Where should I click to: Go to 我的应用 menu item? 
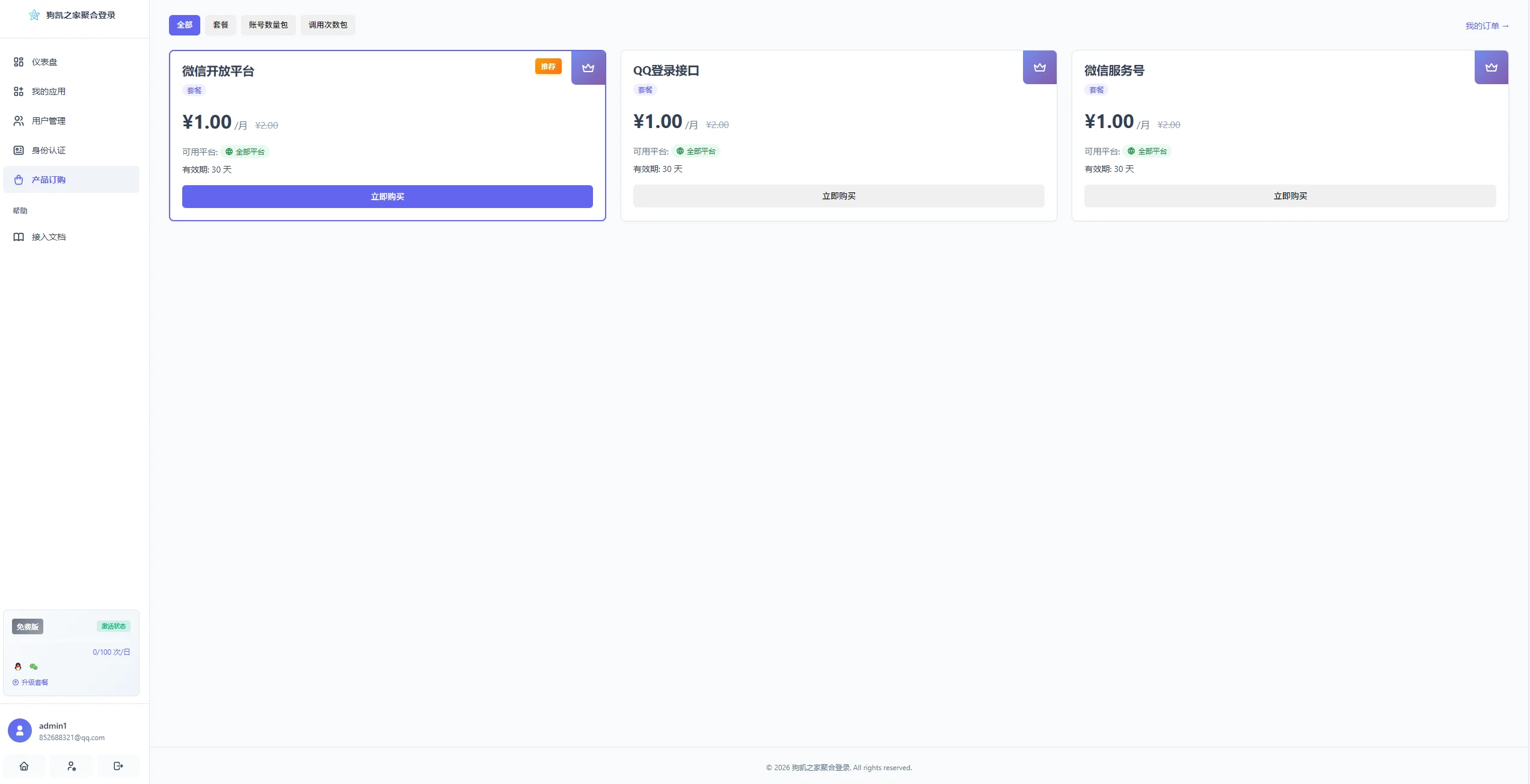(71, 91)
